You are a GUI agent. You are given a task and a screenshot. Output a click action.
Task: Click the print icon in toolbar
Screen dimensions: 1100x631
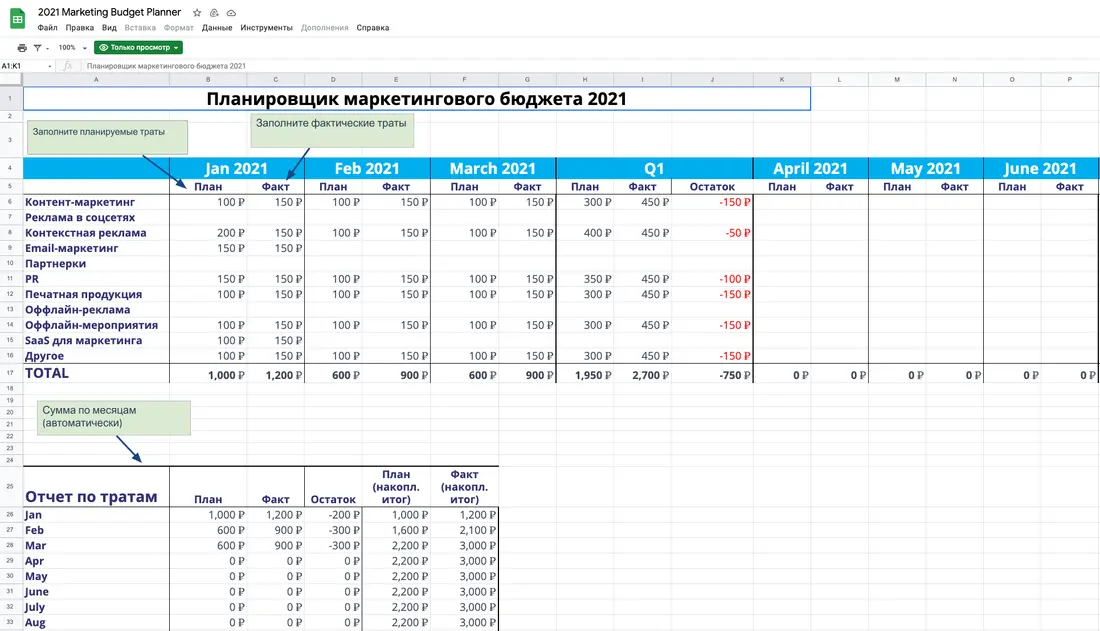pyautogui.click(x=22, y=48)
